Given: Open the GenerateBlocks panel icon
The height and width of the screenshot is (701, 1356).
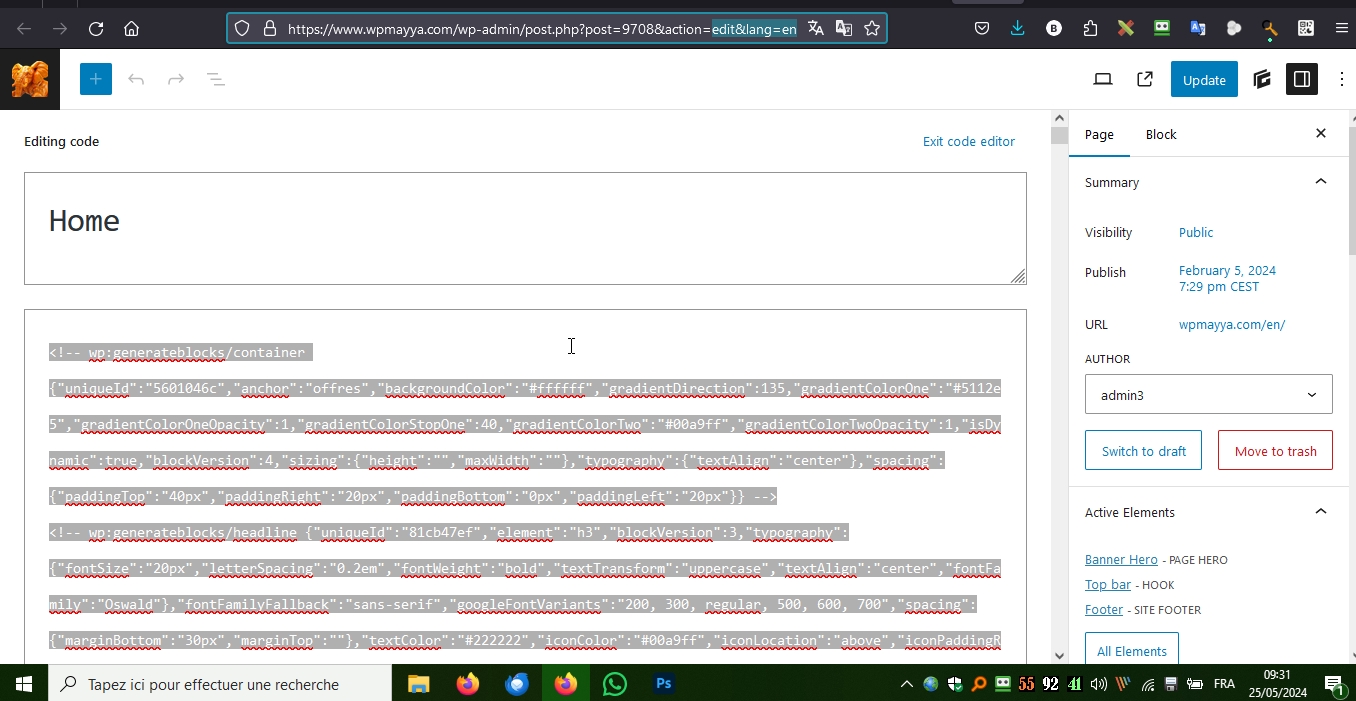Looking at the screenshot, I should (1262, 79).
